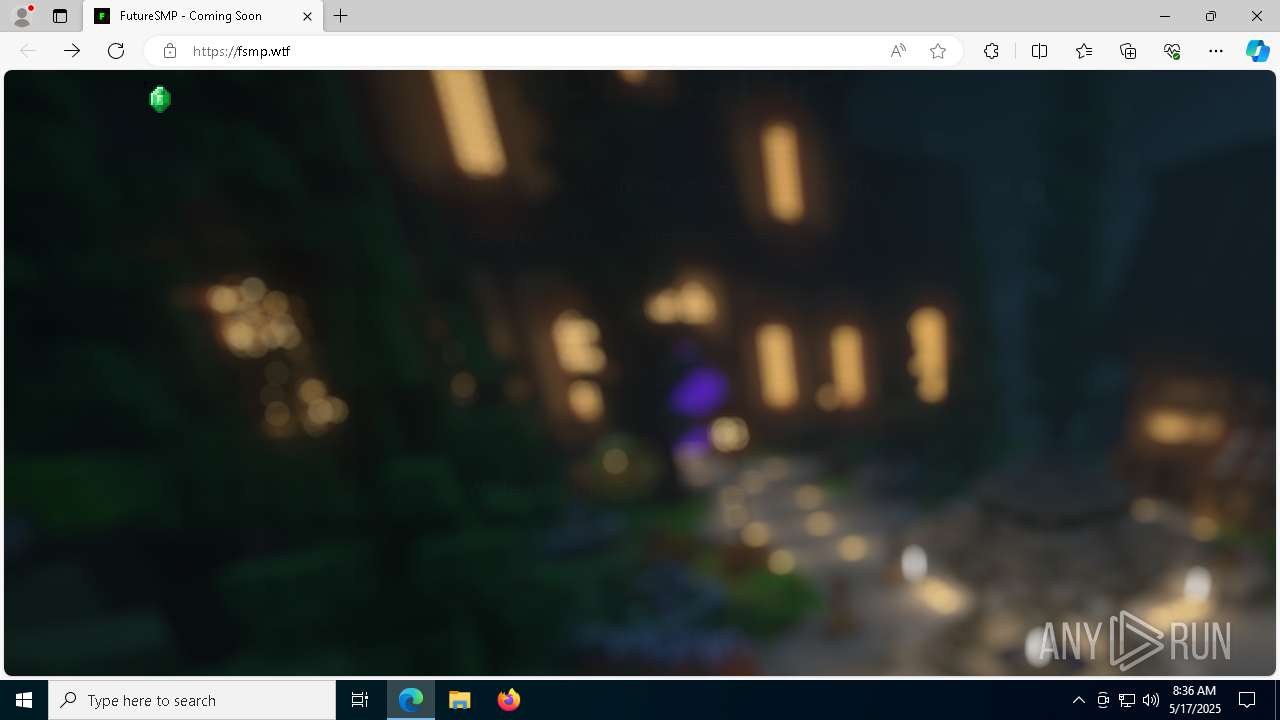Launch Firefox from the taskbar

[509, 700]
